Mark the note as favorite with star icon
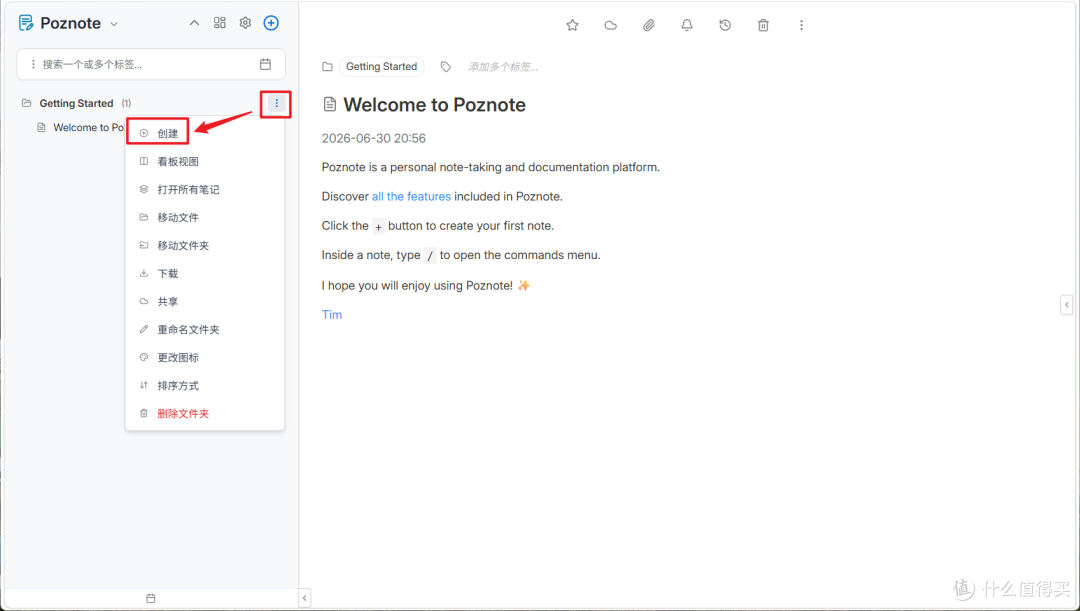The image size is (1080, 611). [x=572, y=25]
